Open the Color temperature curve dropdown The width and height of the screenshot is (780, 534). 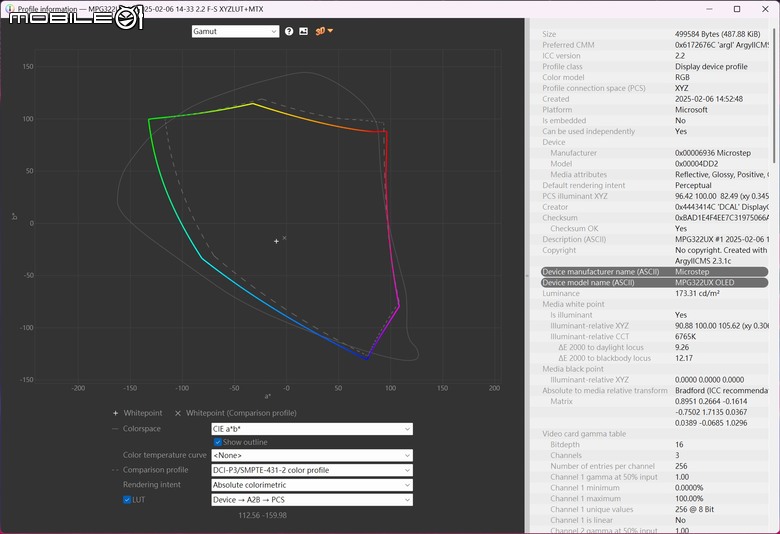(312, 455)
